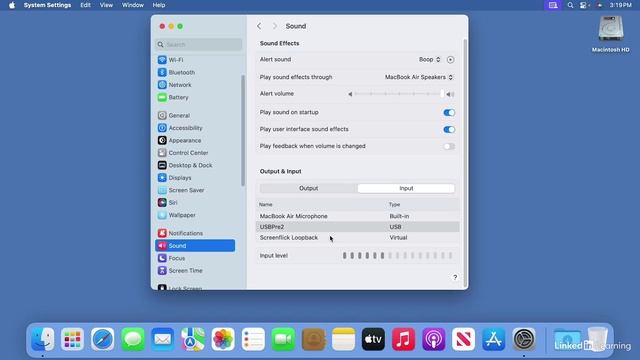Open Mail from the Dock
Screen dimensions: 640x360
tap(162, 339)
